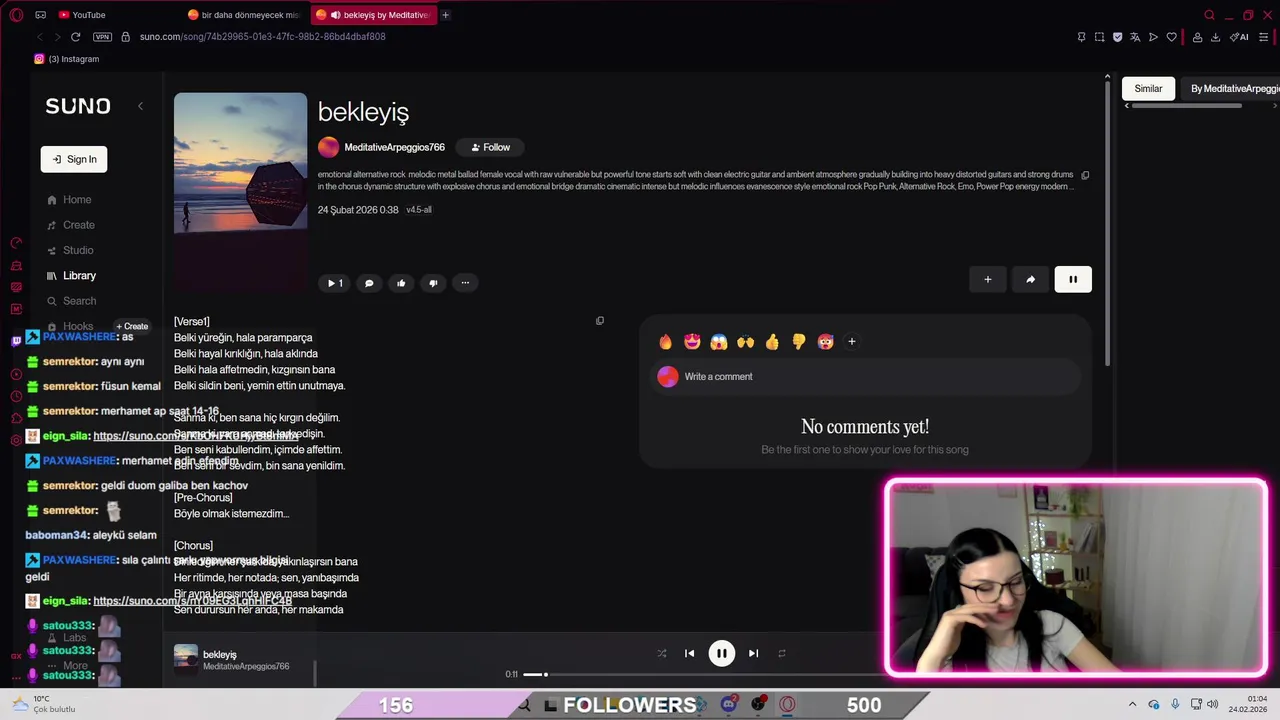Viewport: 1280px width, 720px height.
Task: Open the page translate icon
Action: tap(1135, 37)
